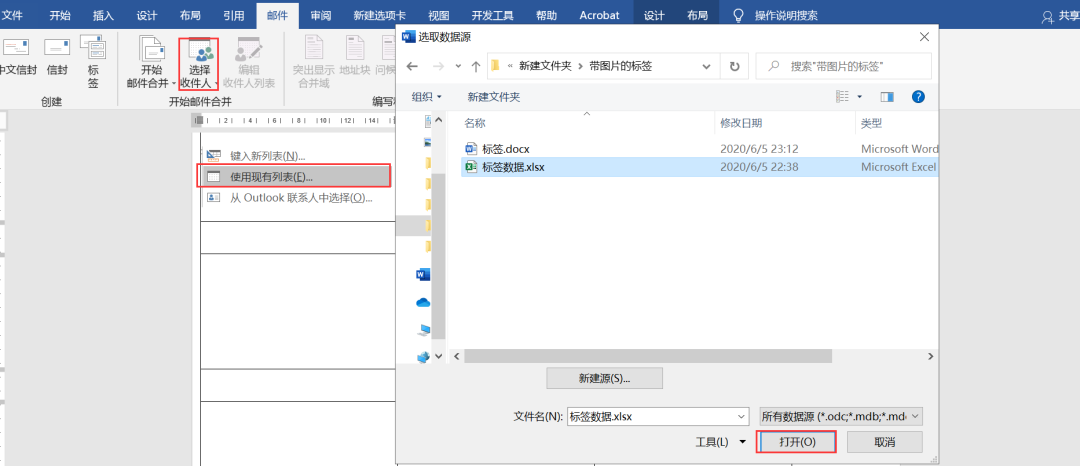Click the Word icon in navigation pane
This screenshot has width=1080, height=466.
[x=423, y=275]
